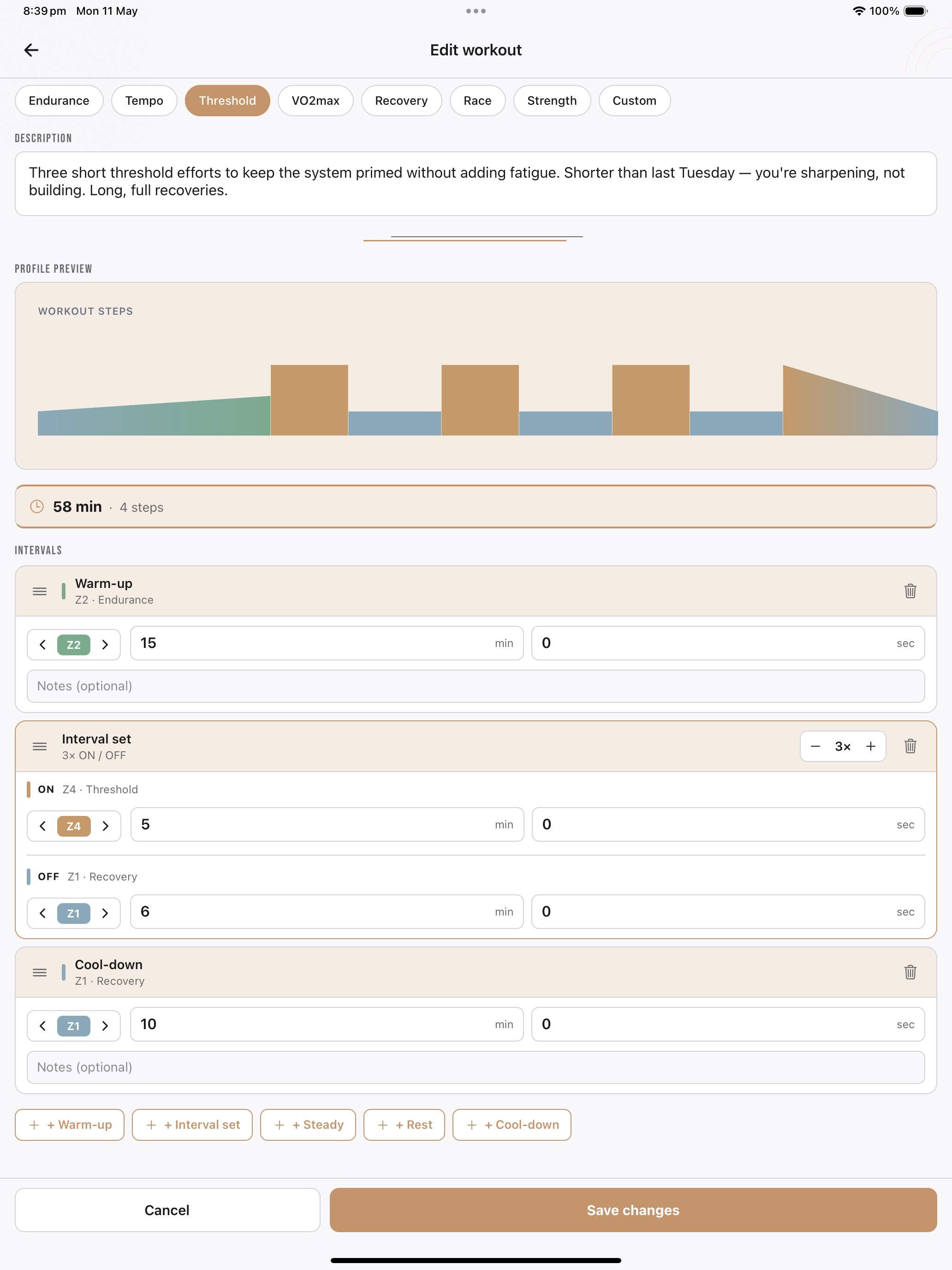Image resolution: width=952 pixels, height=1270 pixels.
Task: Add notes to the Cool-down step
Action: coord(476,1067)
